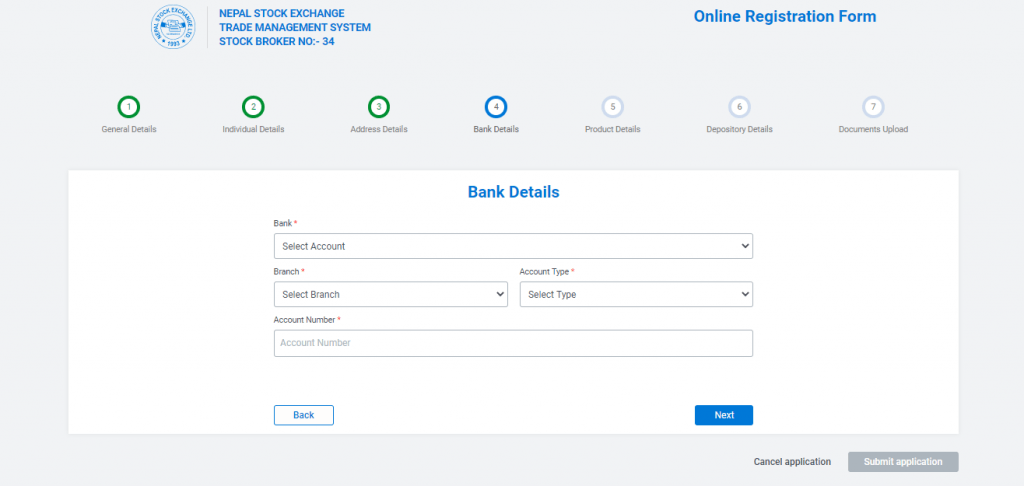This screenshot has height=486, width=1024.
Task: Click the step 3 circle icon
Action: click(378, 107)
